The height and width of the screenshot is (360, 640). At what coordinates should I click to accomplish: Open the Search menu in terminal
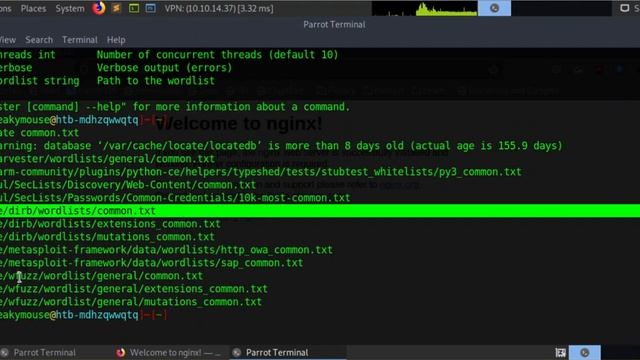click(x=39, y=40)
